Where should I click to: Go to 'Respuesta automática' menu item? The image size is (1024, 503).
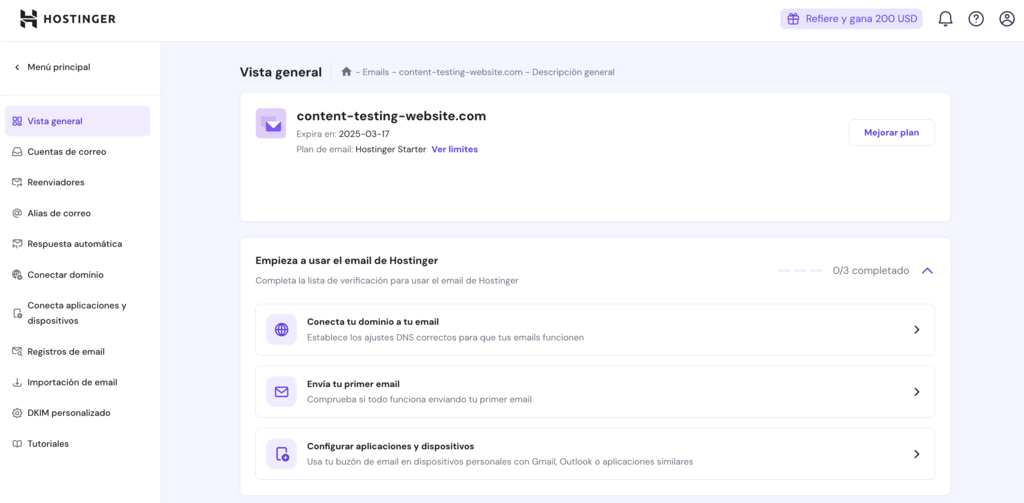point(74,244)
